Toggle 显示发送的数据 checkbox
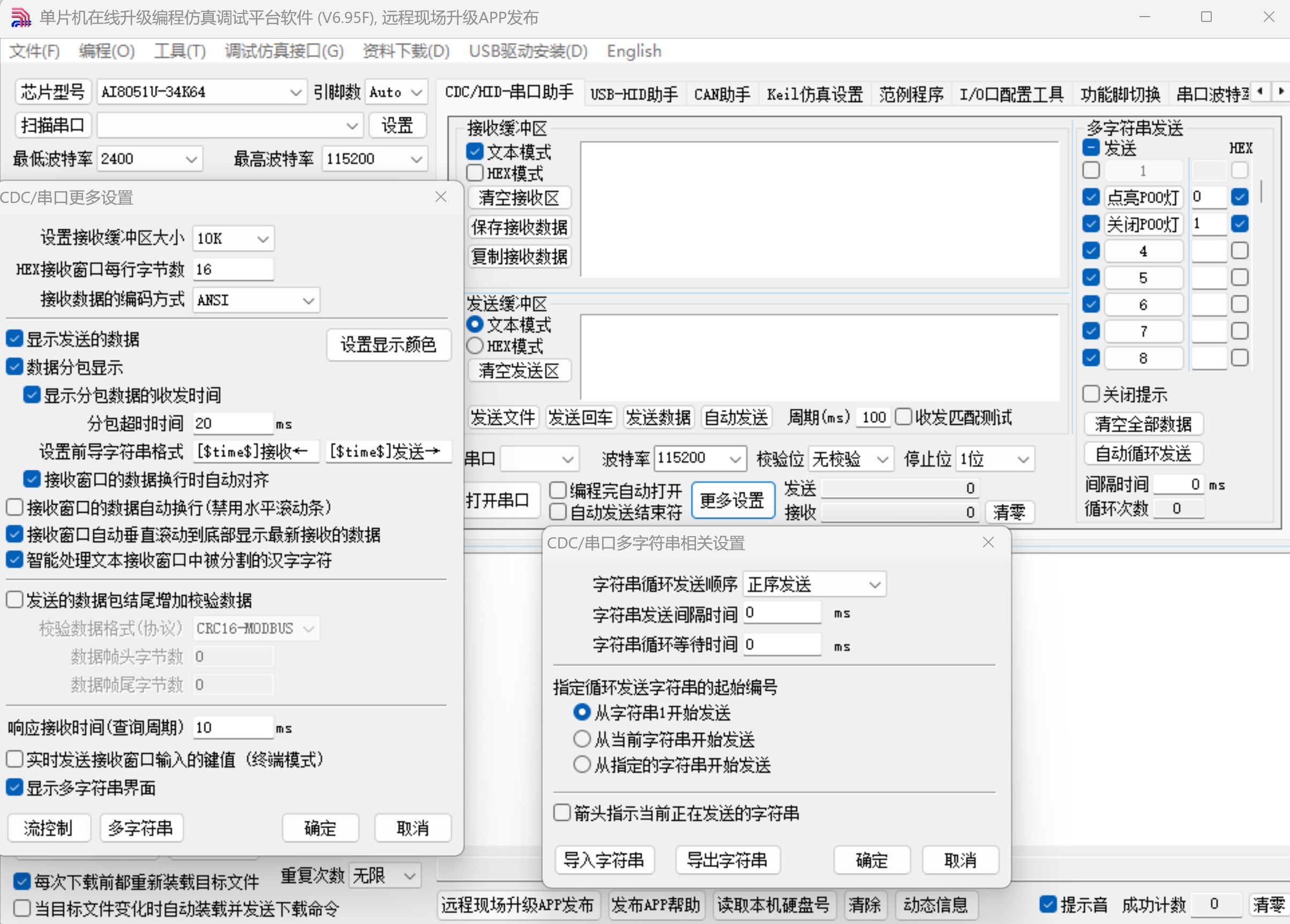The height and width of the screenshot is (924, 1290). coord(14,339)
